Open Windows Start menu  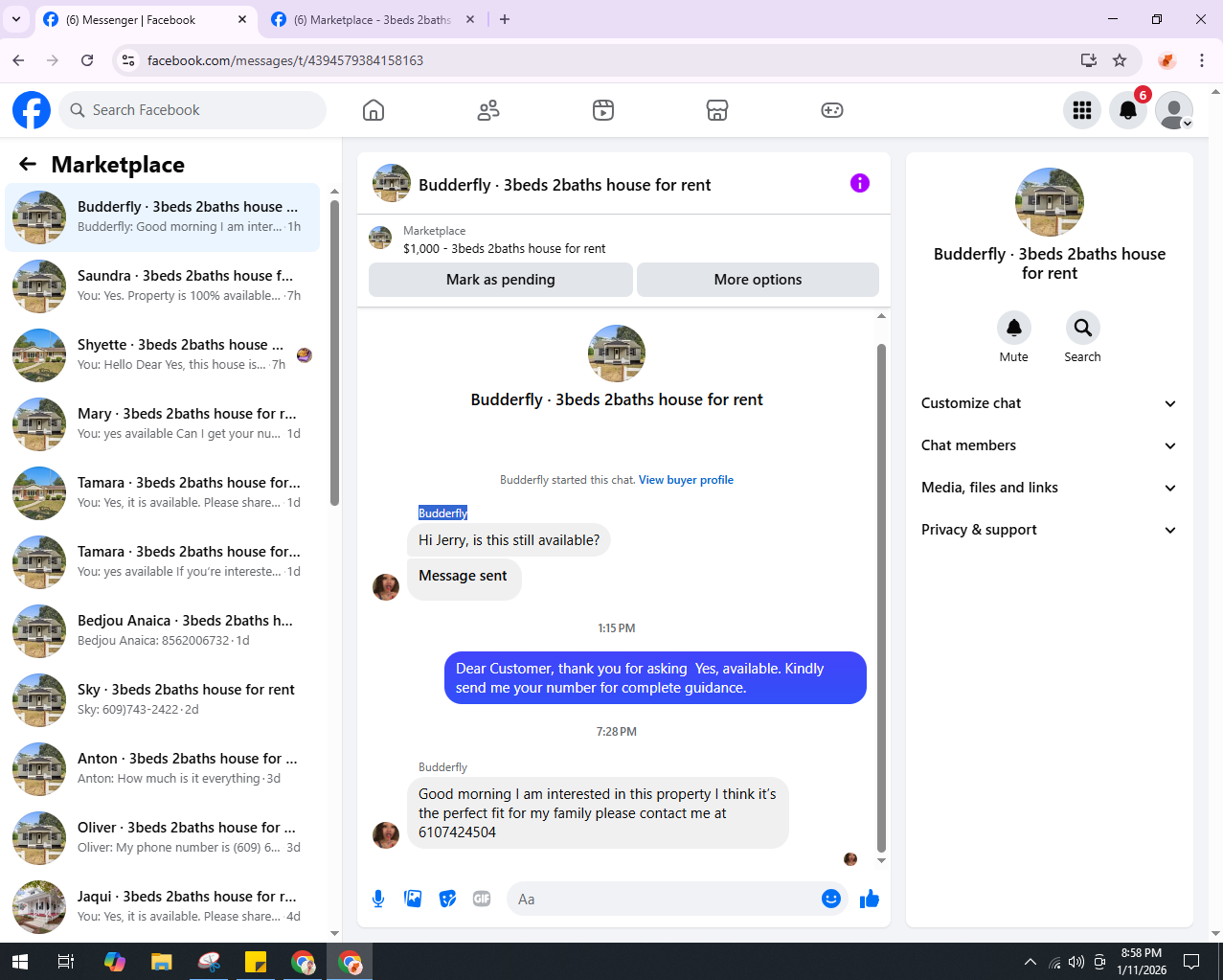coord(19,962)
